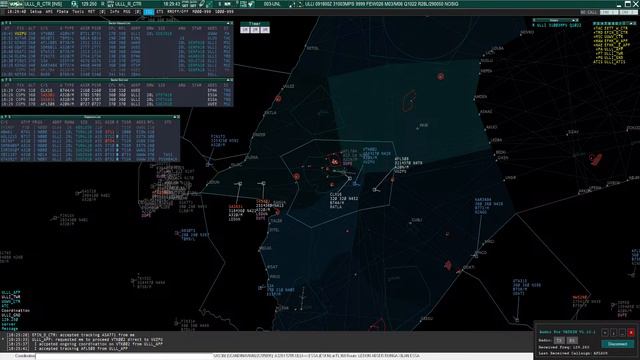Open the Setup menu
The width and height of the screenshot is (640, 360).
[36, 12]
